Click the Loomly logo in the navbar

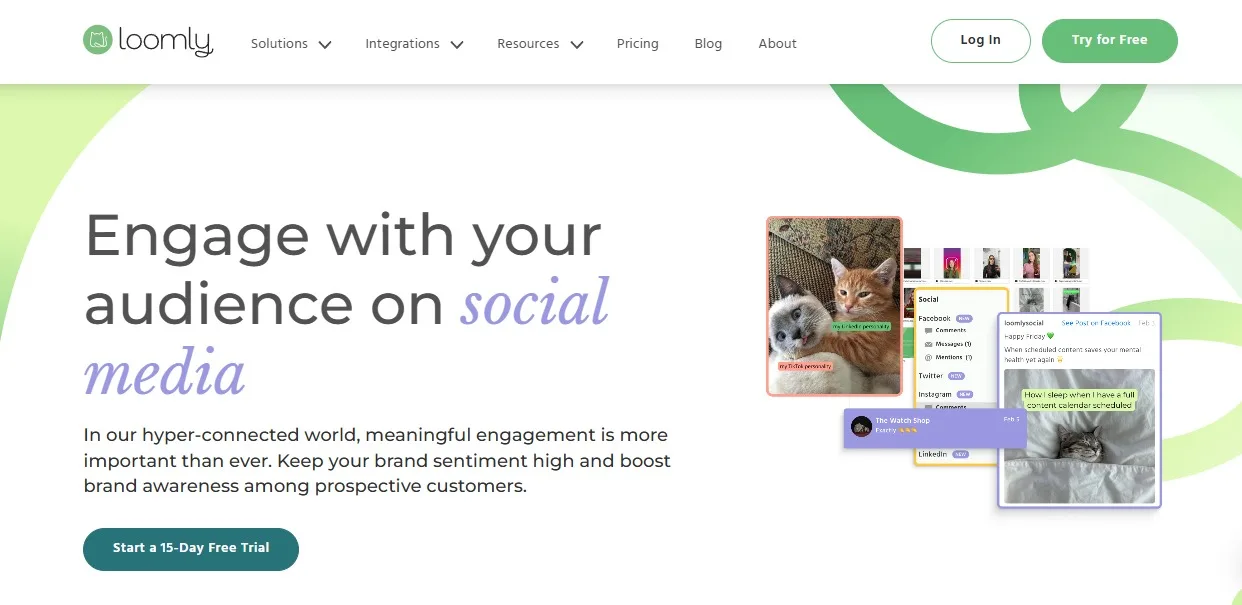(x=147, y=42)
